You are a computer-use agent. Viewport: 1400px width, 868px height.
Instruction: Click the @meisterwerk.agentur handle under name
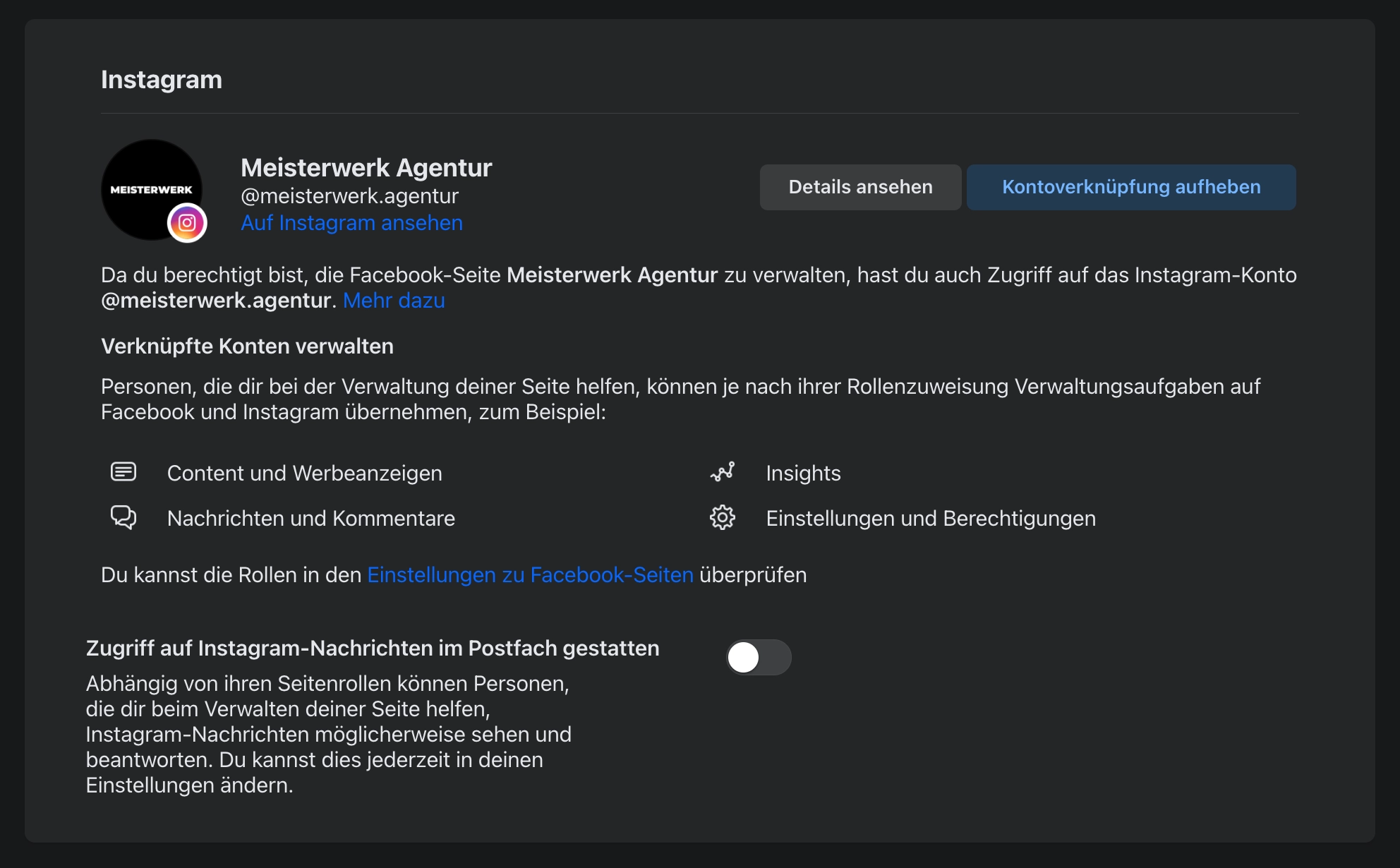(350, 196)
